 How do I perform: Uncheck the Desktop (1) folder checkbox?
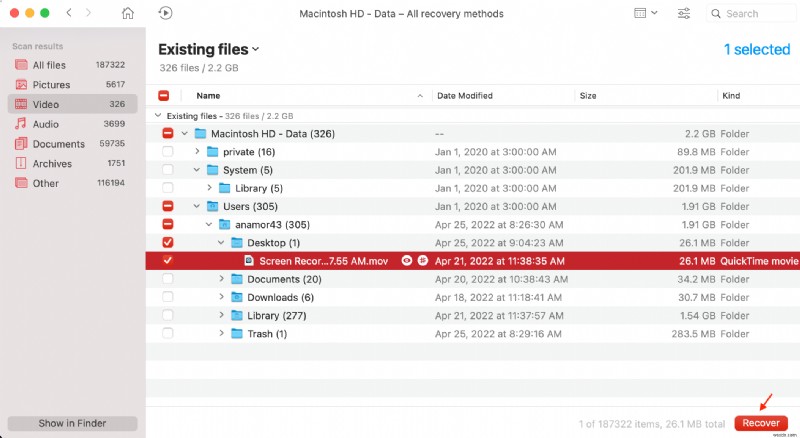pyautogui.click(x=167, y=242)
